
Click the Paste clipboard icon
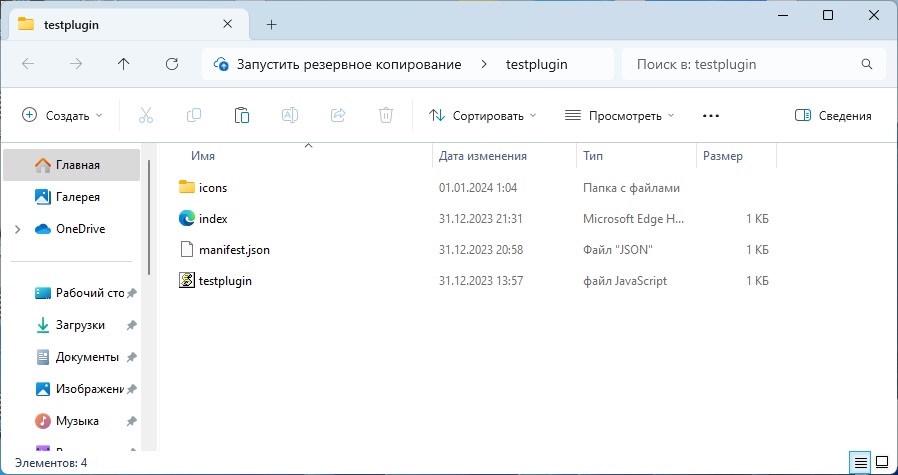pyautogui.click(x=242, y=116)
